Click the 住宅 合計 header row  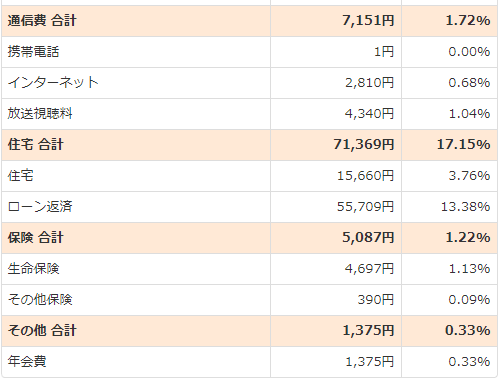pos(249,145)
